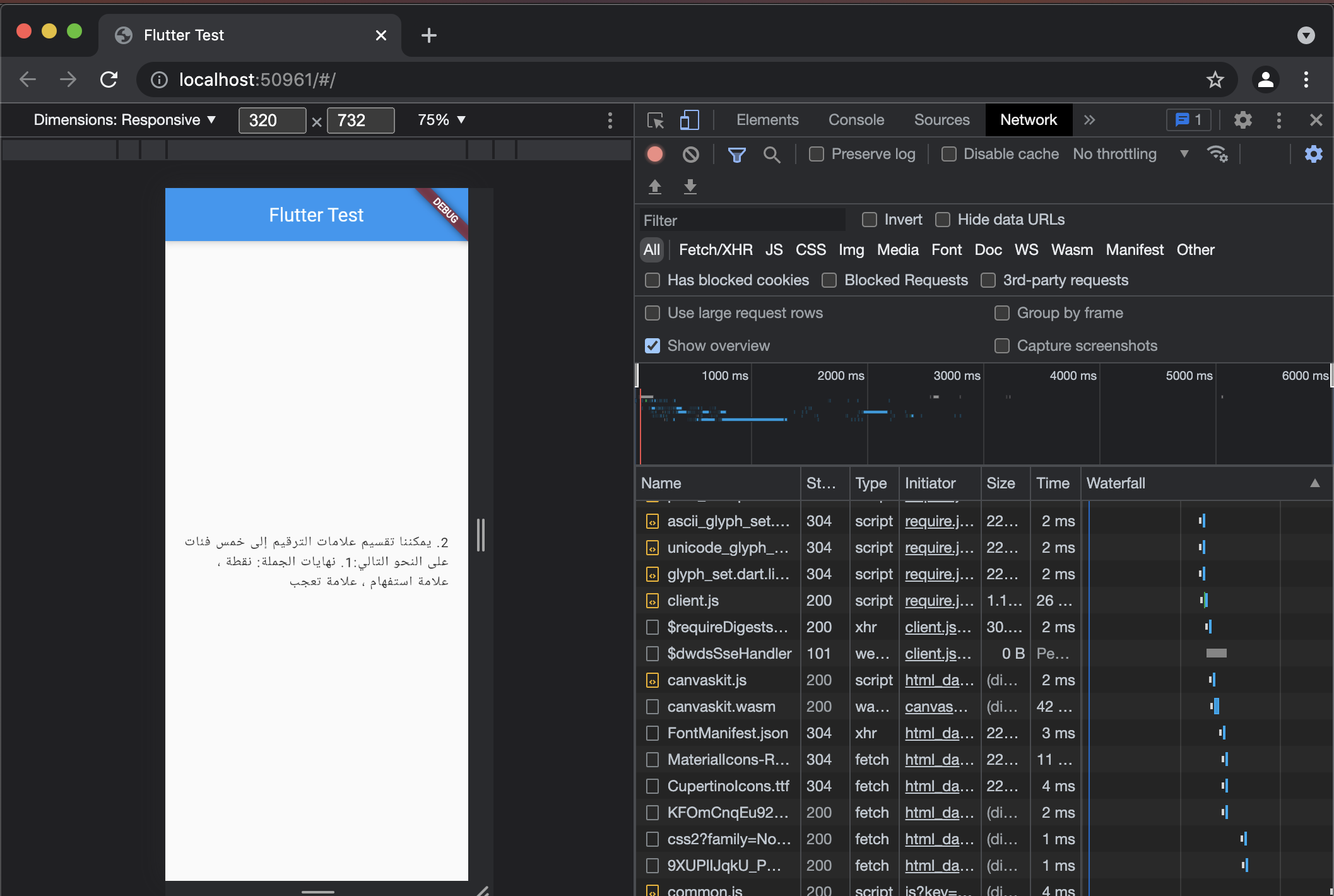1334x896 pixels.
Task: Filter requests by Fetch/XHR
Action: point(715,249)
